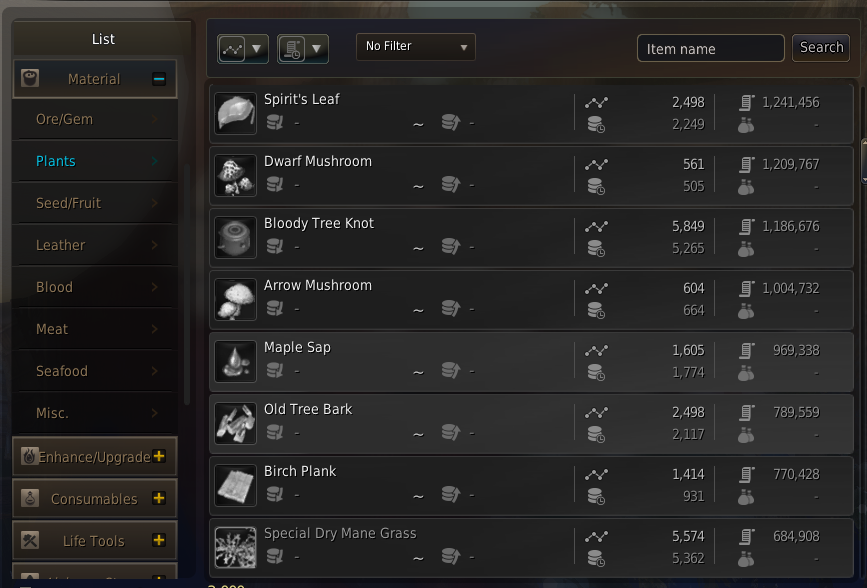Click the Item name search field
Screen dimensions: 867x588
click(x=711, y=49)
